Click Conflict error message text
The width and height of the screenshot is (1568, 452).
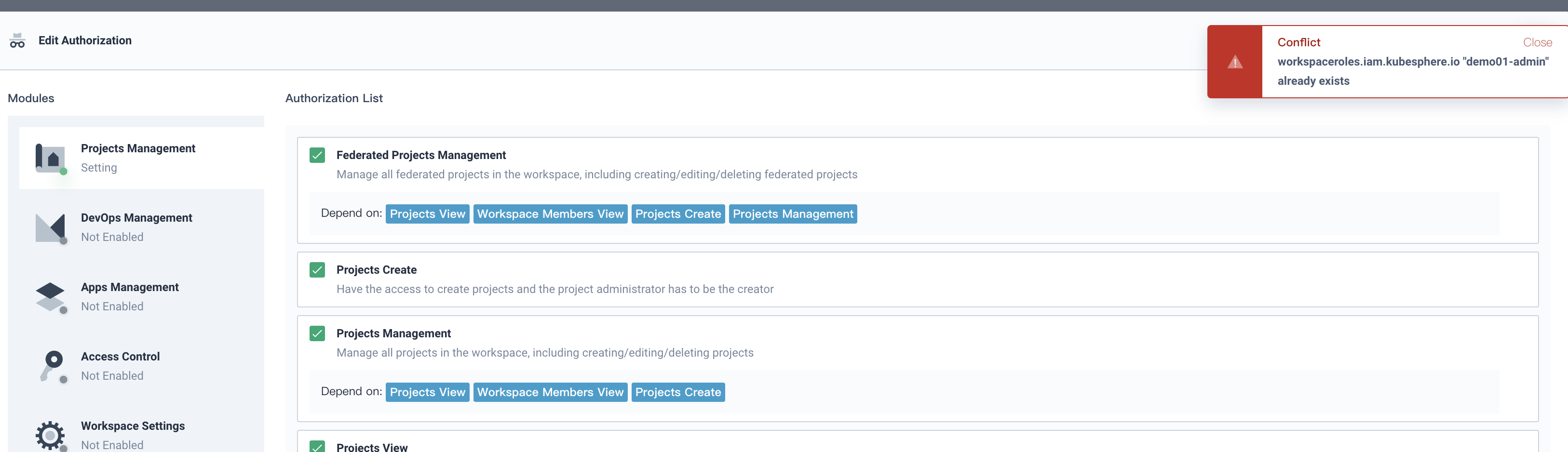click(x=1413, y=71)
